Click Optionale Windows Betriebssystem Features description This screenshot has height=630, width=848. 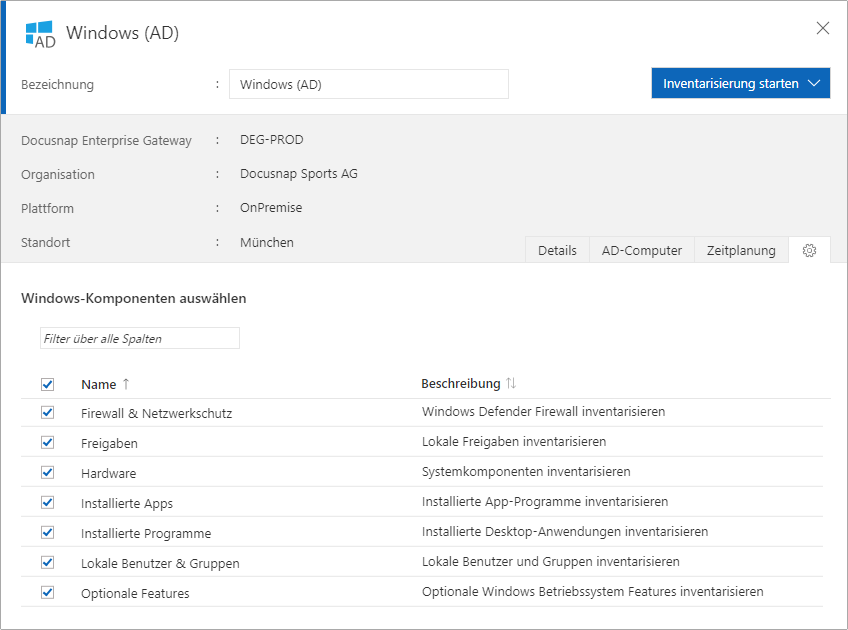(x=593, y=592)
